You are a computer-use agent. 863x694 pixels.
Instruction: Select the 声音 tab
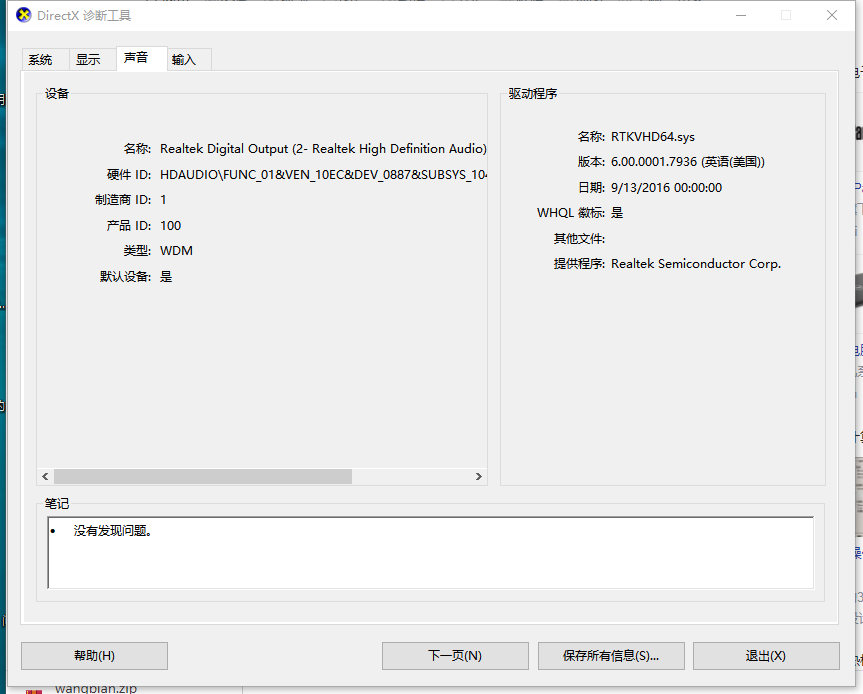[x=136, y=58]
